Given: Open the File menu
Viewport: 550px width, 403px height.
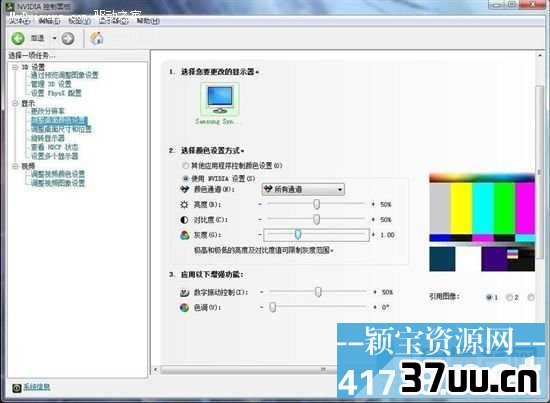Looking at the screenshot, I should click(20, 21).
